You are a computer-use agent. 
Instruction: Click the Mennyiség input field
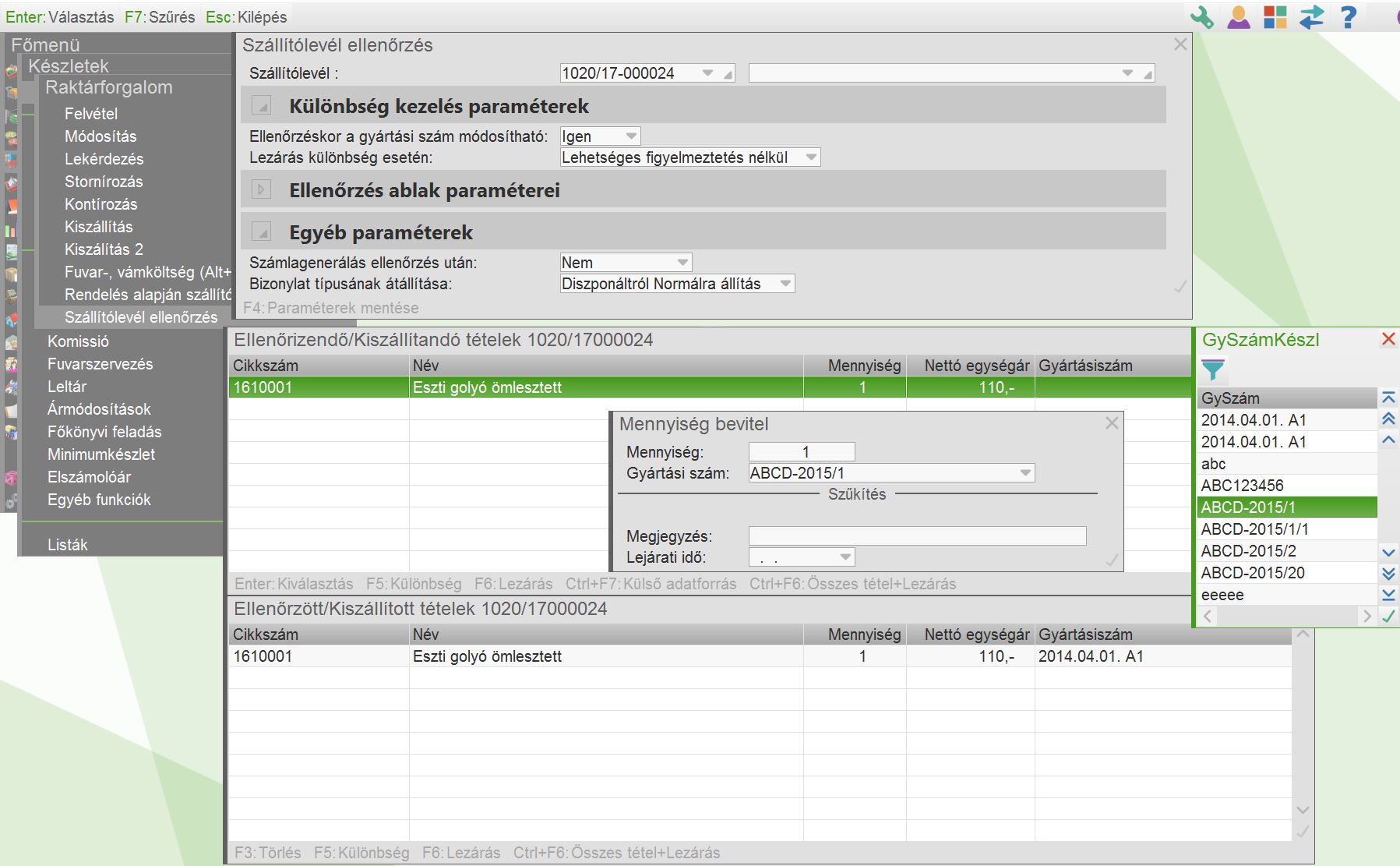pyautogui.click(x=802, y=452)
